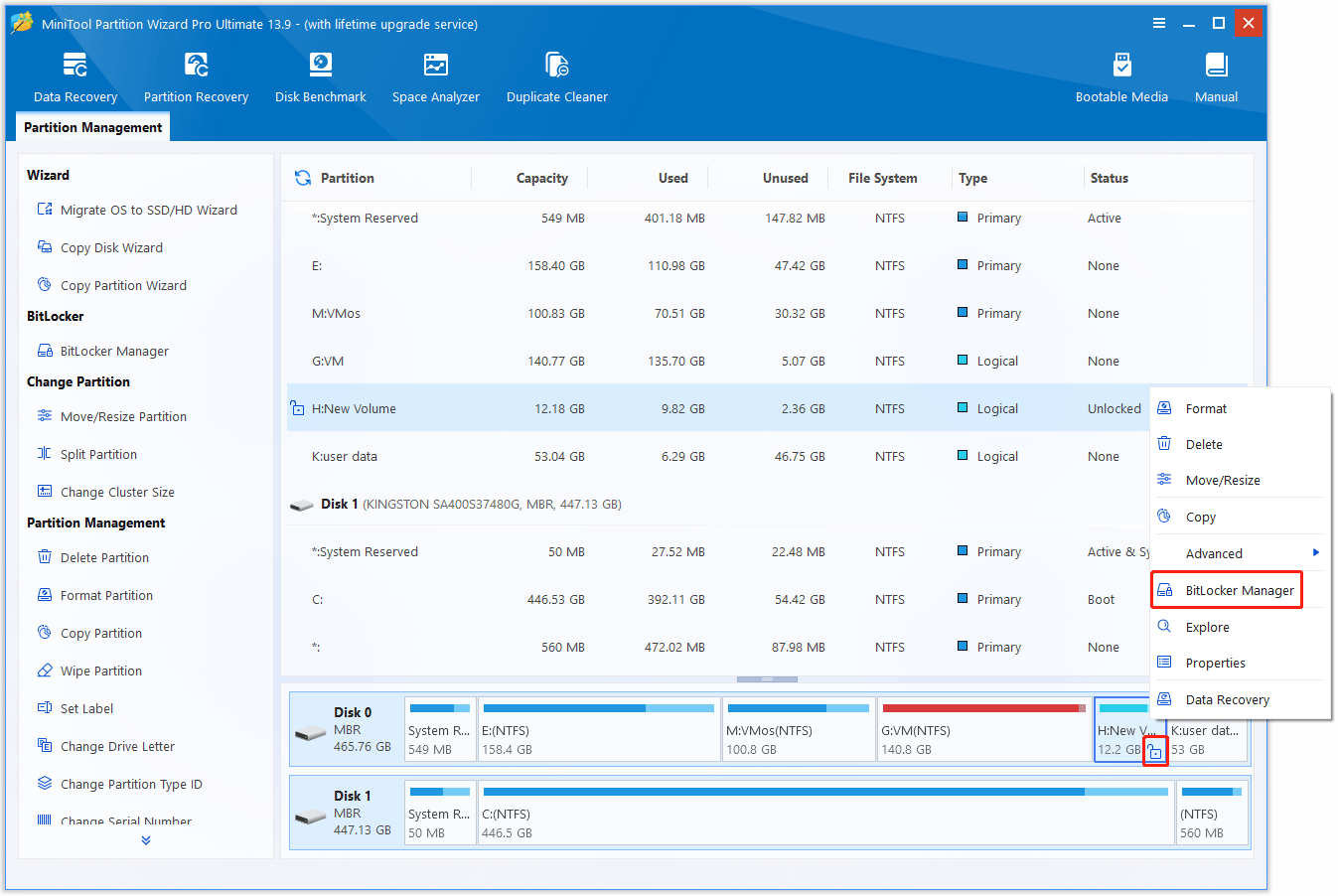Image resolution: width=1338 pixels, height=896 pixels.
Task: Click the Set Label link
Action: coord(87,708)
